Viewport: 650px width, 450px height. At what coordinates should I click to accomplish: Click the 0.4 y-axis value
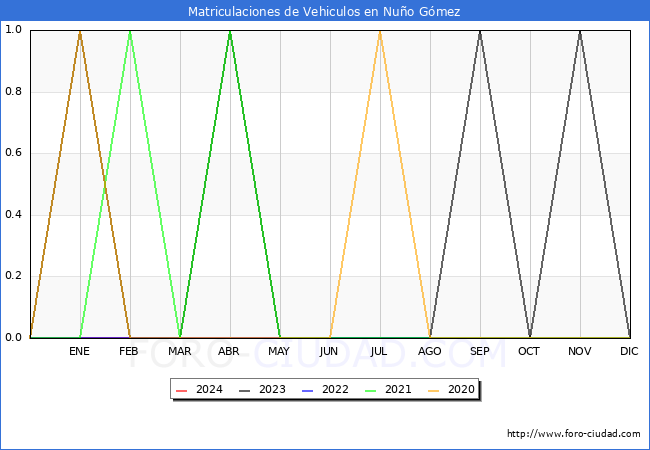click(x=13, y=215)
